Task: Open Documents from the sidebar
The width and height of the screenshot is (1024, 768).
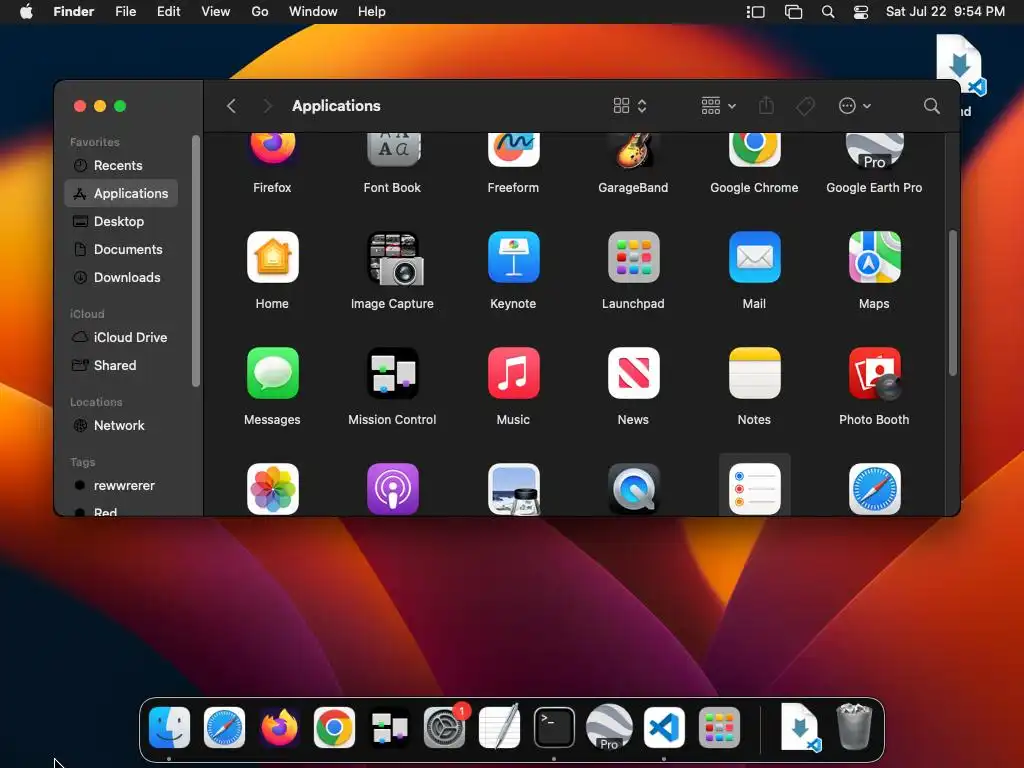Action: [x=121, y=249]
